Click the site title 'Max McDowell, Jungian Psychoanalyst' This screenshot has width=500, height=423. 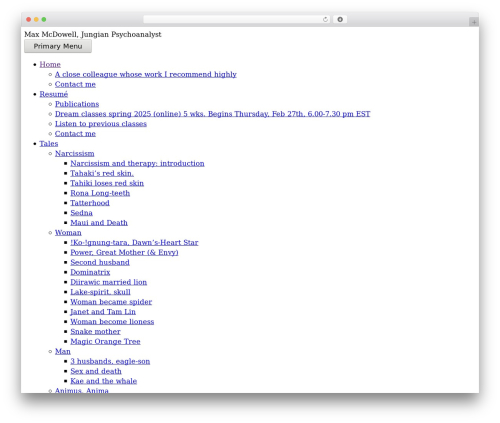click(x=93, y=34)
